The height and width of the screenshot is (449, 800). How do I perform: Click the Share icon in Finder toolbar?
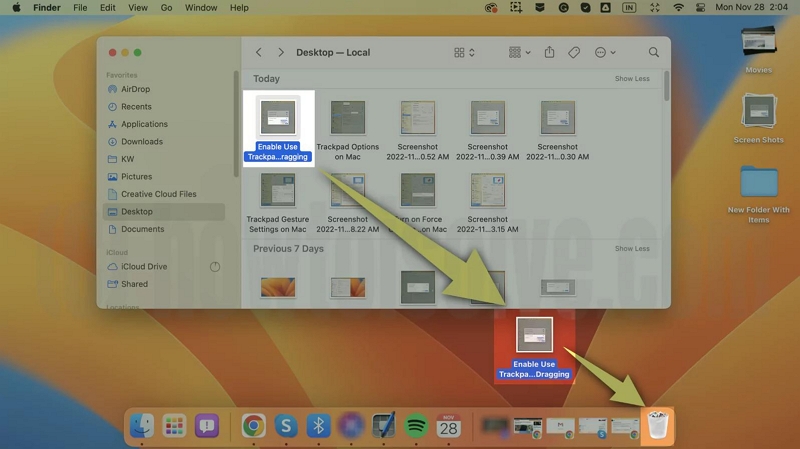(x=549, y=52)
